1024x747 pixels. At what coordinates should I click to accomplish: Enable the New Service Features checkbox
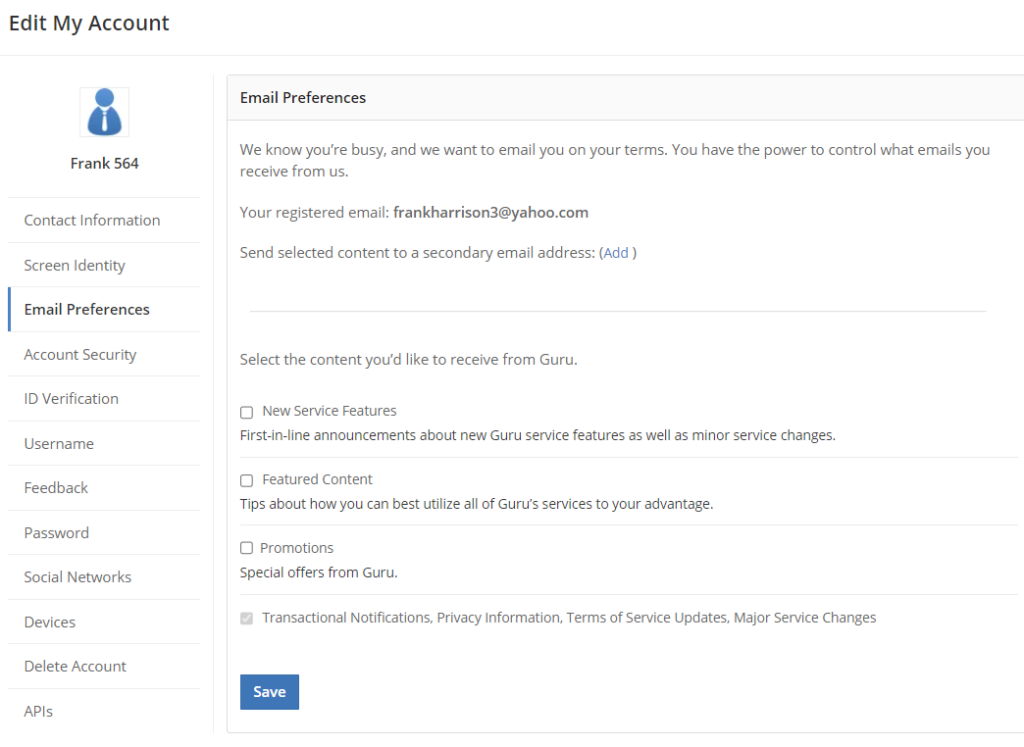pos(247,412)
